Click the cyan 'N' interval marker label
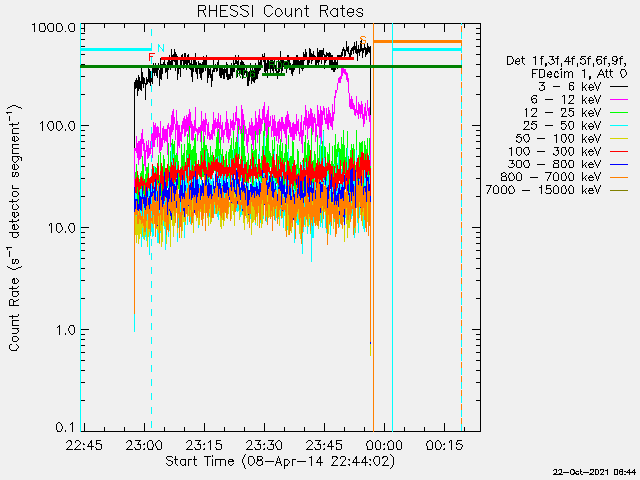Screen dimensions: 640x480 [x=160, y=48]
